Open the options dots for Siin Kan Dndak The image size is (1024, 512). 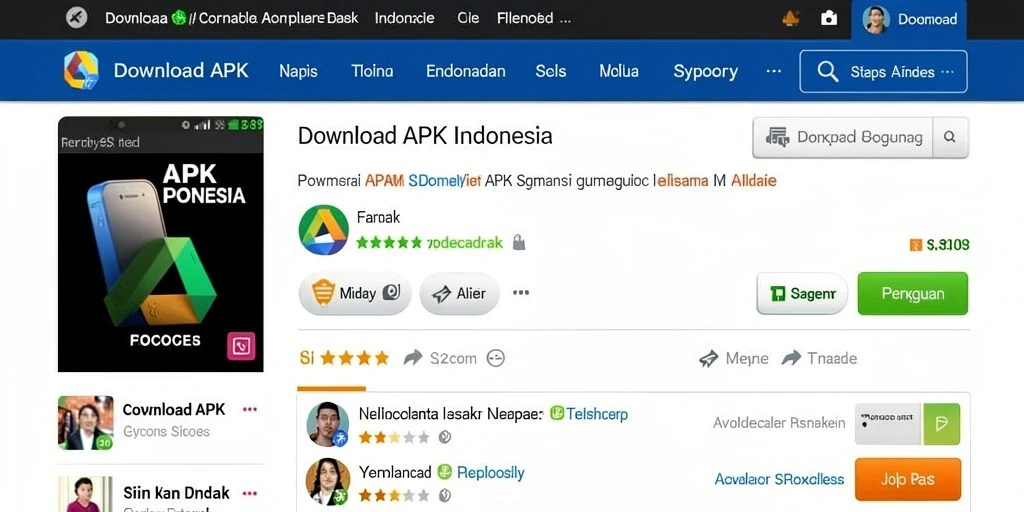point(249,493)
